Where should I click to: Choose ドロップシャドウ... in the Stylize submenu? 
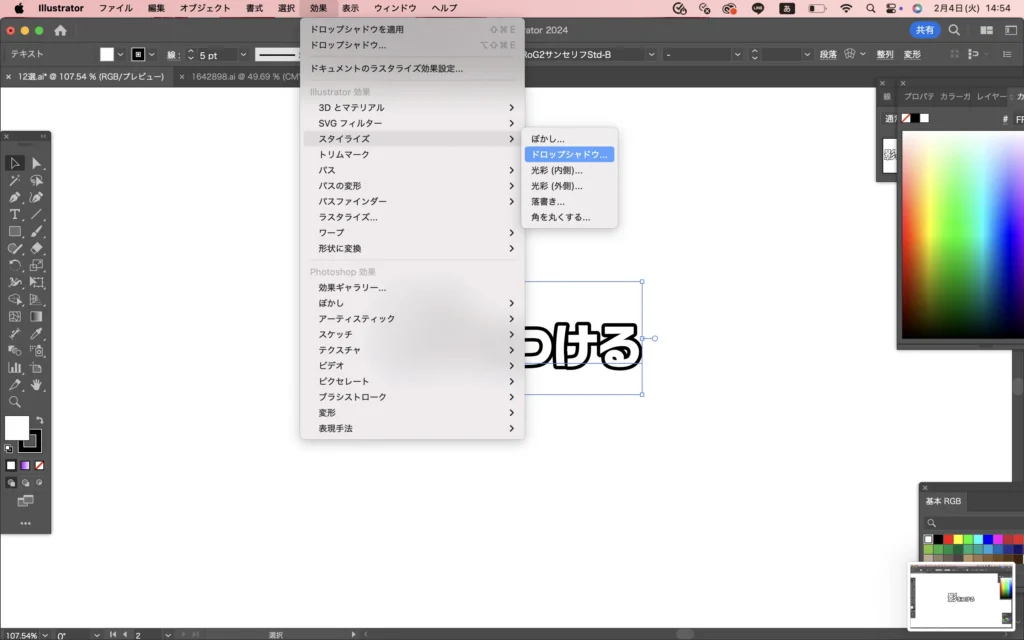(568, 155)
